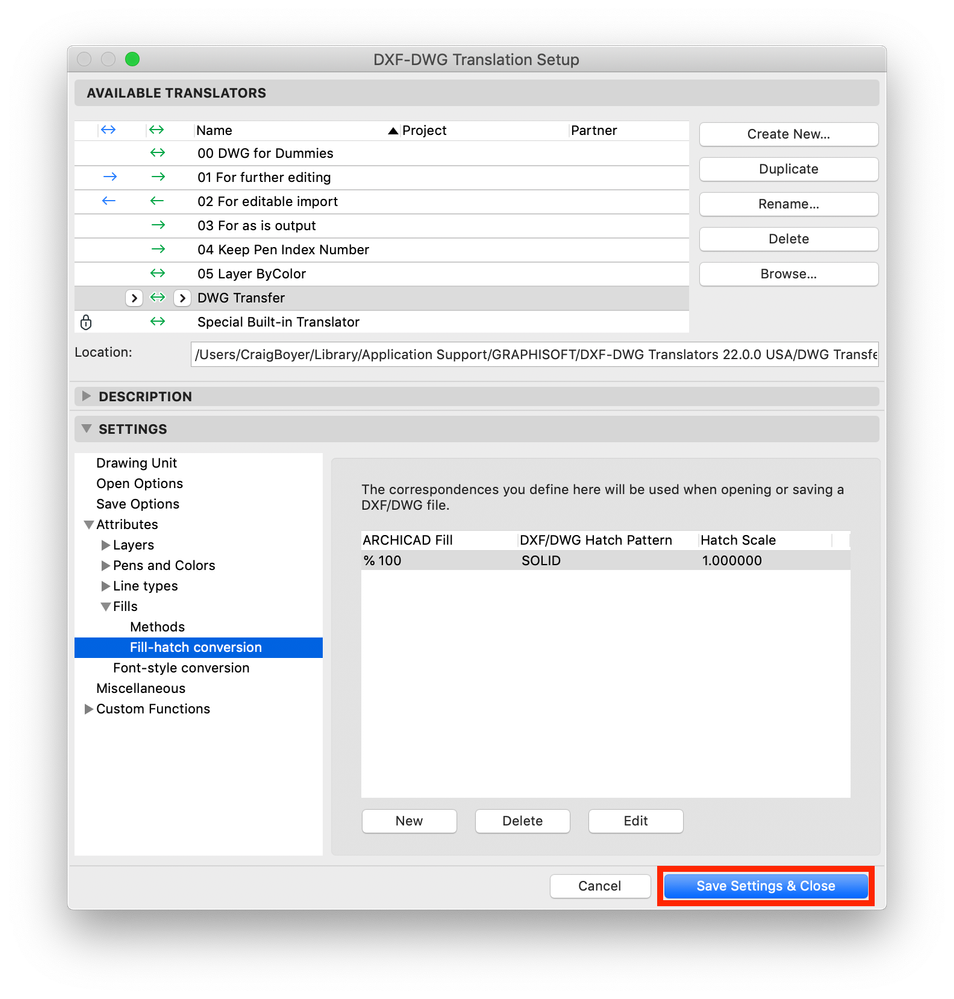Select Open Options in settings tree
The height and width of the screenshot is (999, 954).
click(140, 484)
